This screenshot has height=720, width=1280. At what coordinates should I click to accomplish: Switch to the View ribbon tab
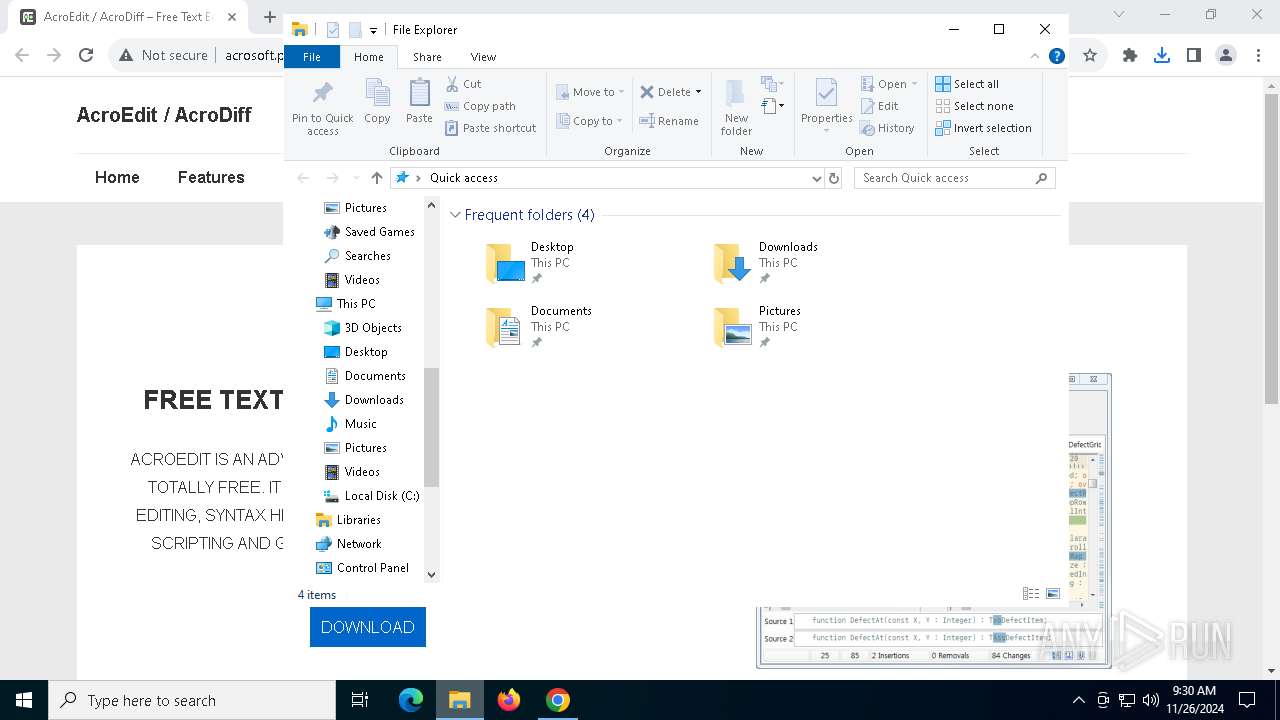483,57
